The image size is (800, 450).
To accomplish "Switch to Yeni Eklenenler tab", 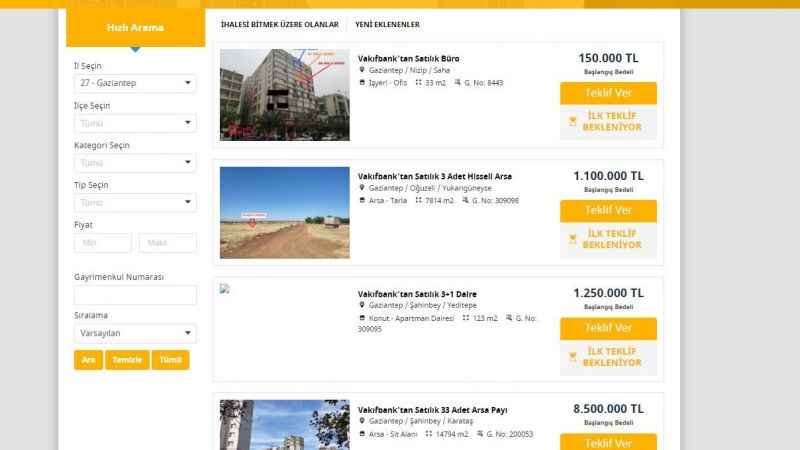I will [387, 24].
